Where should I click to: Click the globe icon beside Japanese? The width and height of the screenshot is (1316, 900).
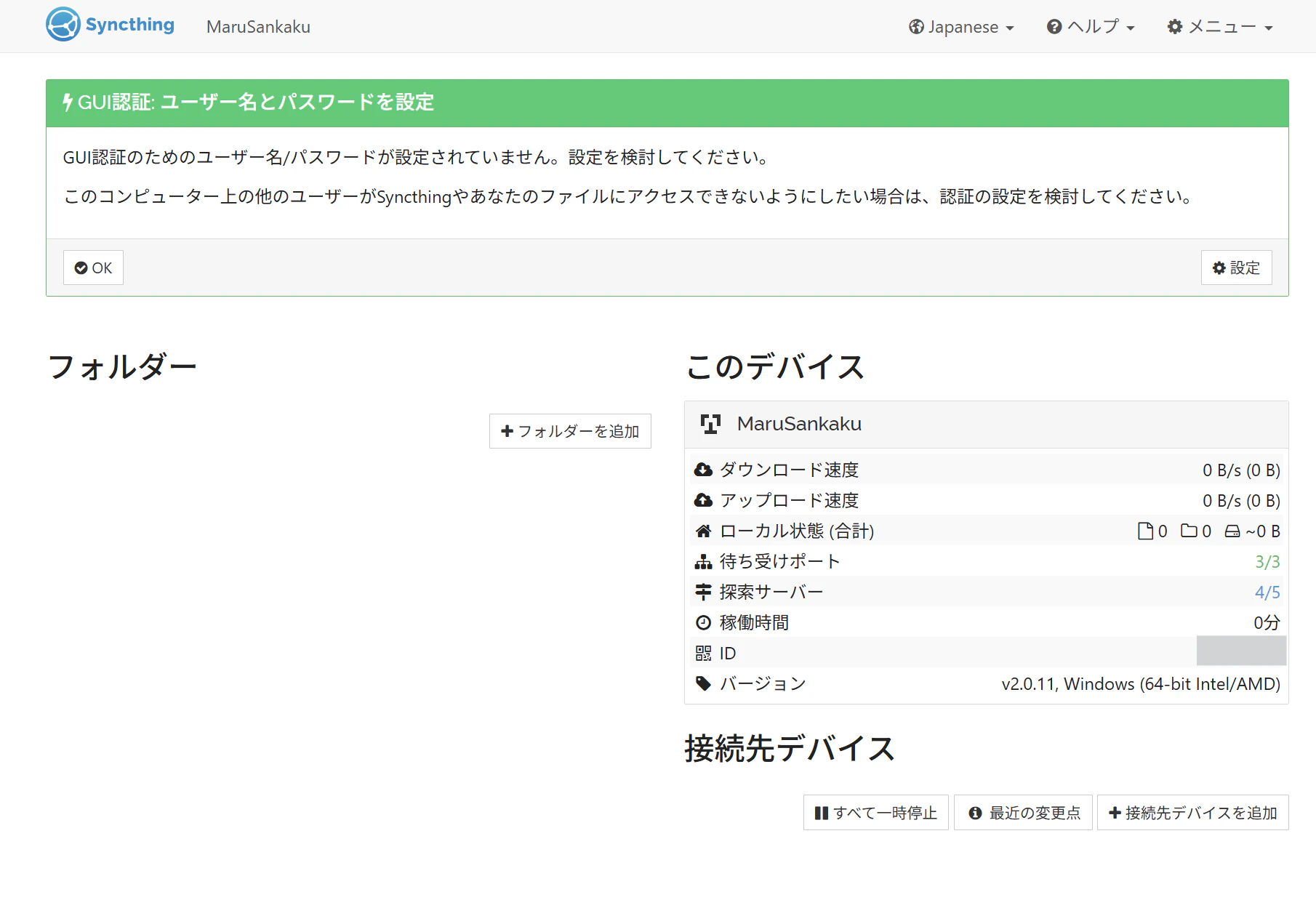tap(916, 27)
